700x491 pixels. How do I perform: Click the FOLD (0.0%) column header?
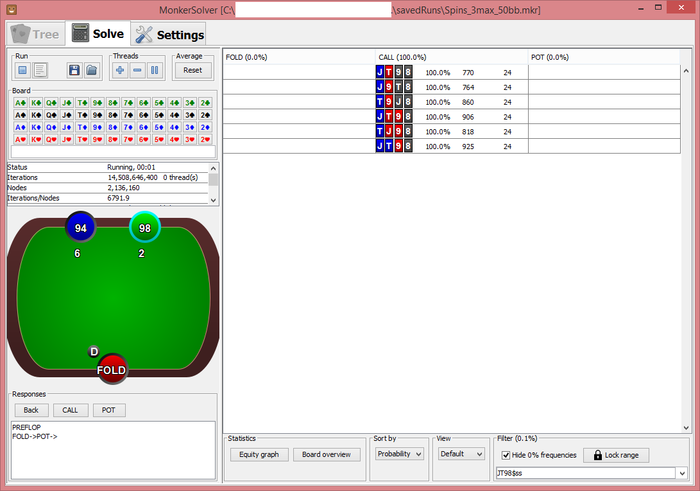(299, 57)
